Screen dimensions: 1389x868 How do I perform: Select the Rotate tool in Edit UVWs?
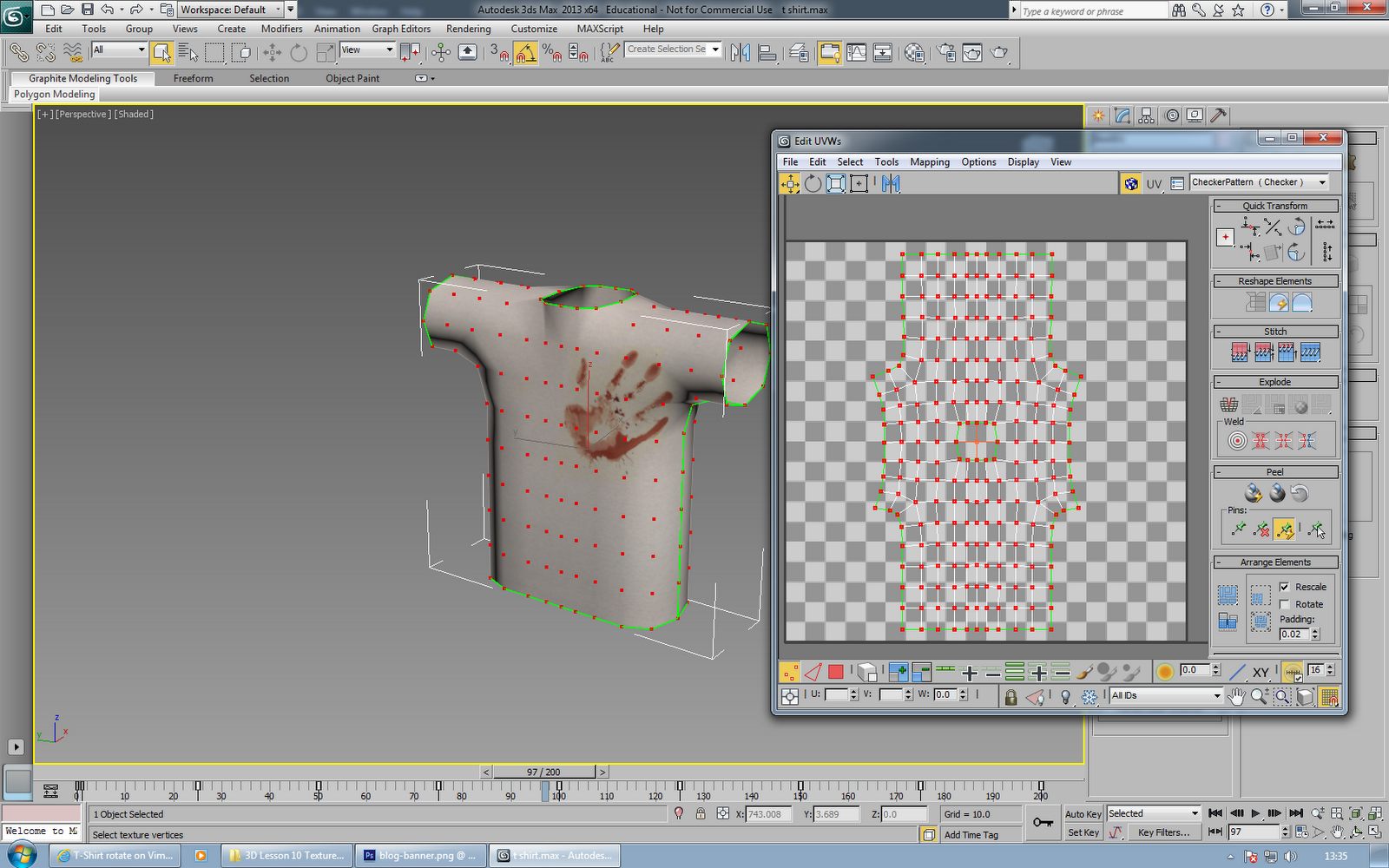[813, 183]
